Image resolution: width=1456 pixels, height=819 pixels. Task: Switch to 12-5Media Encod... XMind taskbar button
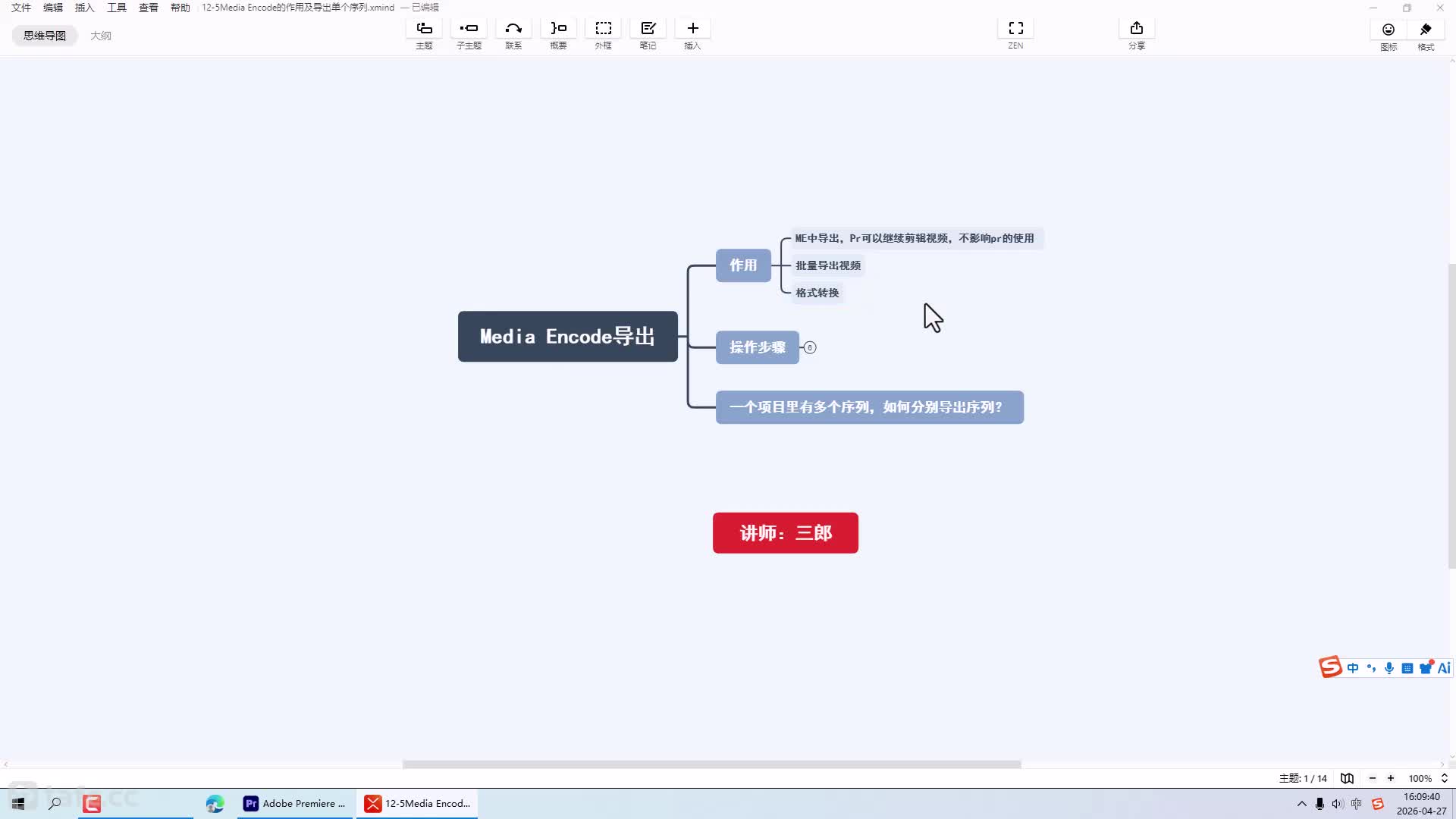(418, 803)
